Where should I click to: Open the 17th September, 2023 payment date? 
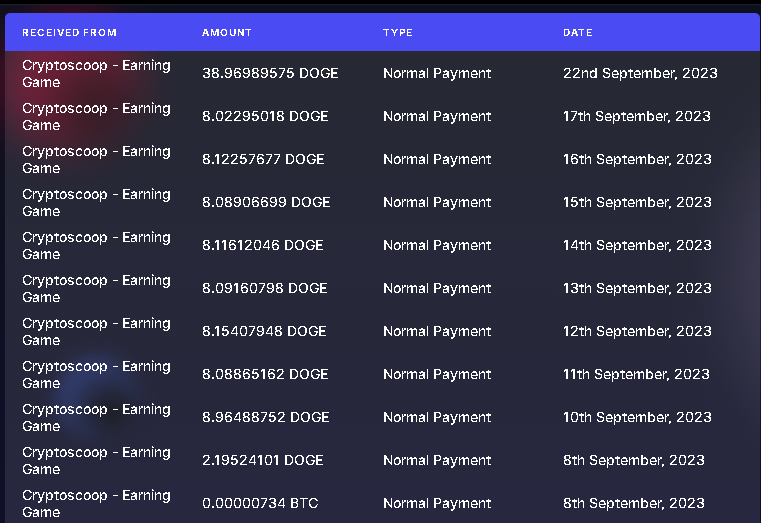pyautogui.click(x=636, y=116)
